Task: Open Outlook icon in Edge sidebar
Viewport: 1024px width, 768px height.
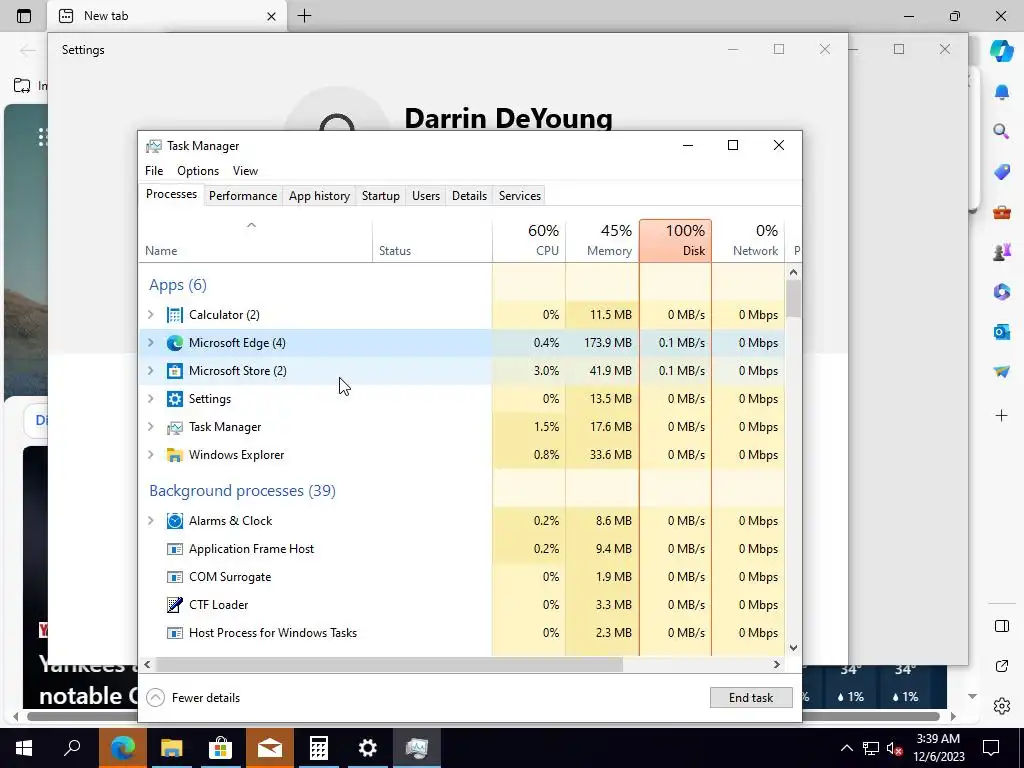Action: coord(1001,332)
